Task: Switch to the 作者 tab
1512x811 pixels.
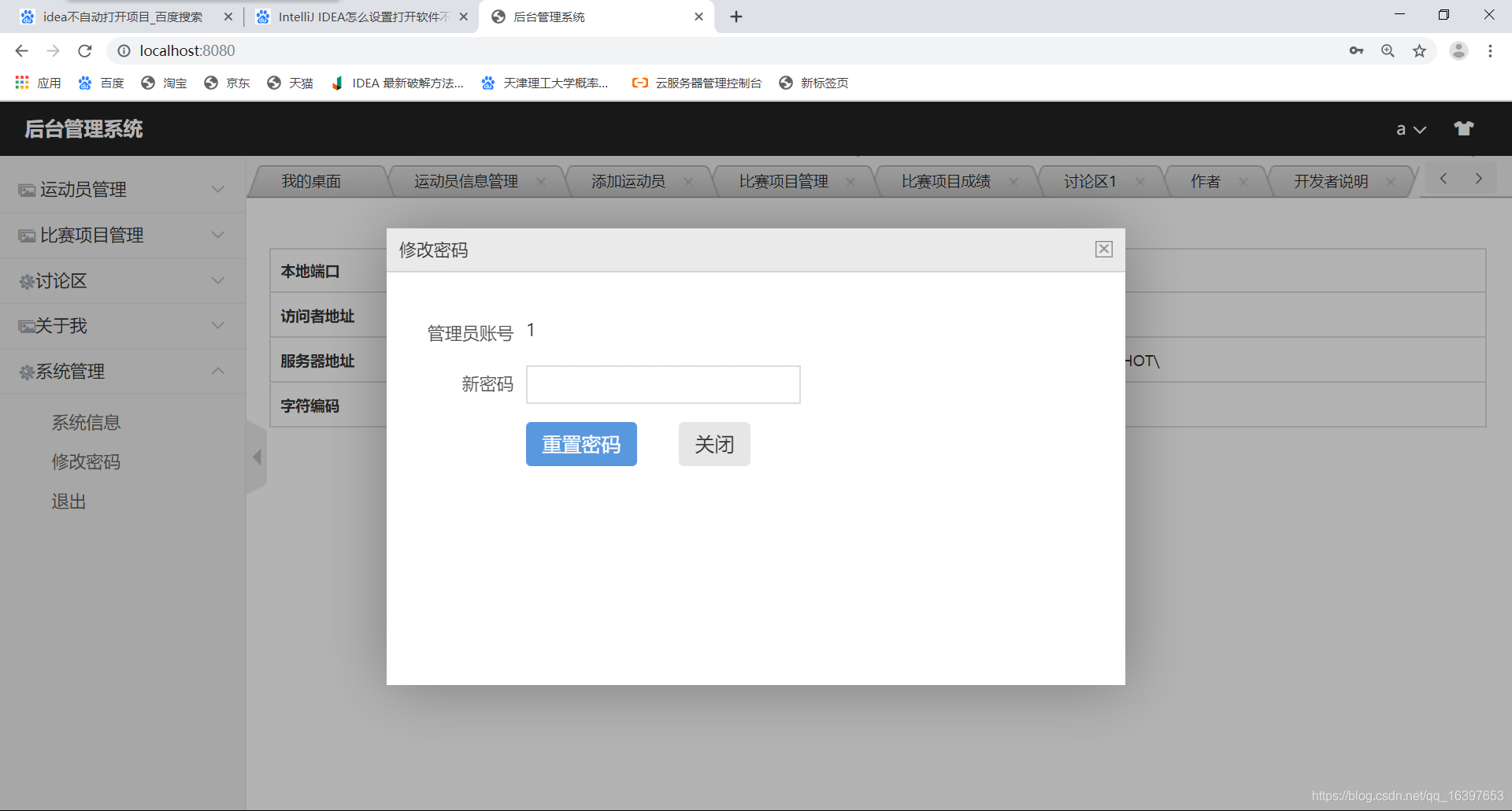Action: point(1206,181)
